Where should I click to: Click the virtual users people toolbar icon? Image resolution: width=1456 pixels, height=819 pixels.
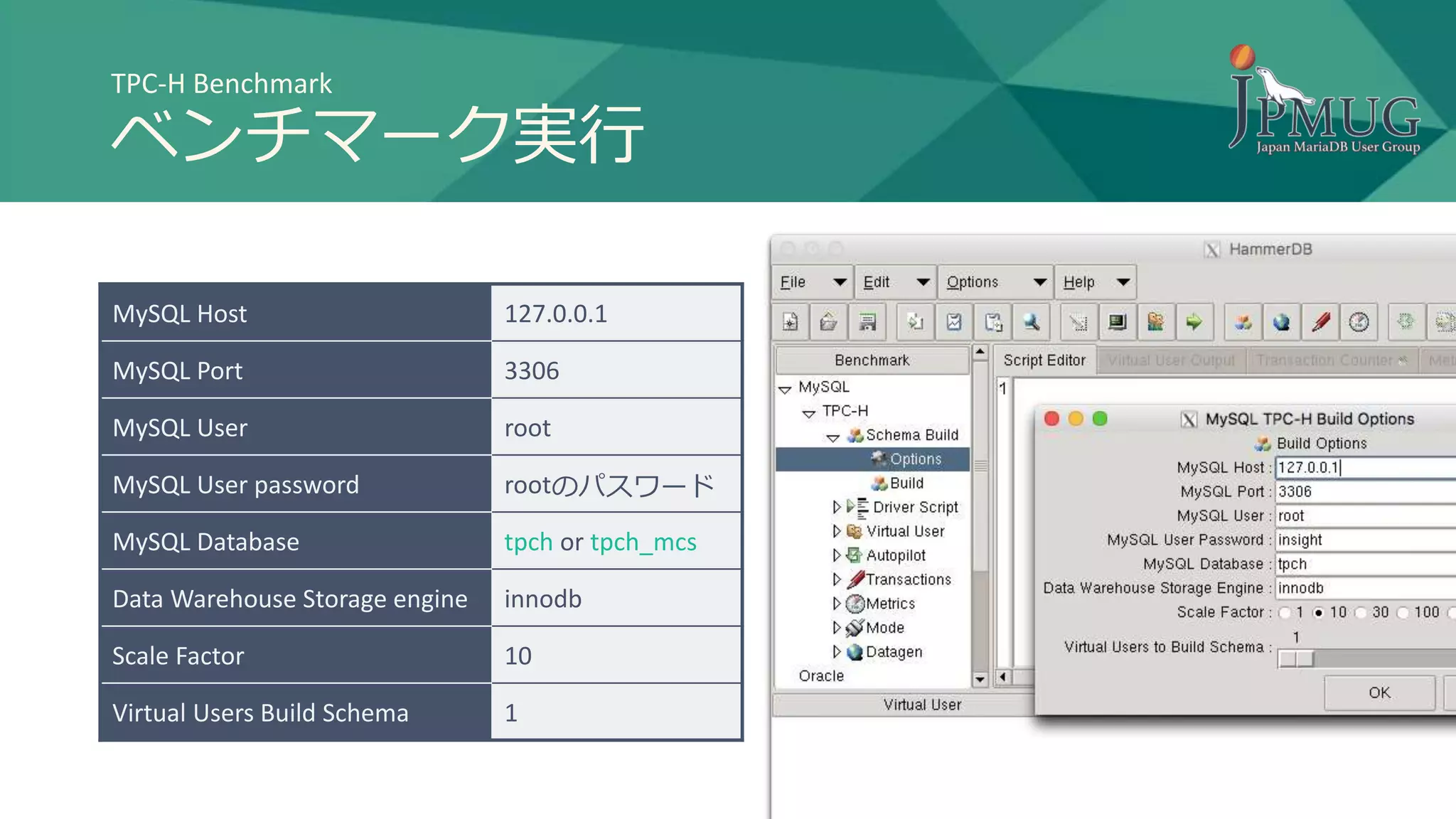click(1156, 322)
